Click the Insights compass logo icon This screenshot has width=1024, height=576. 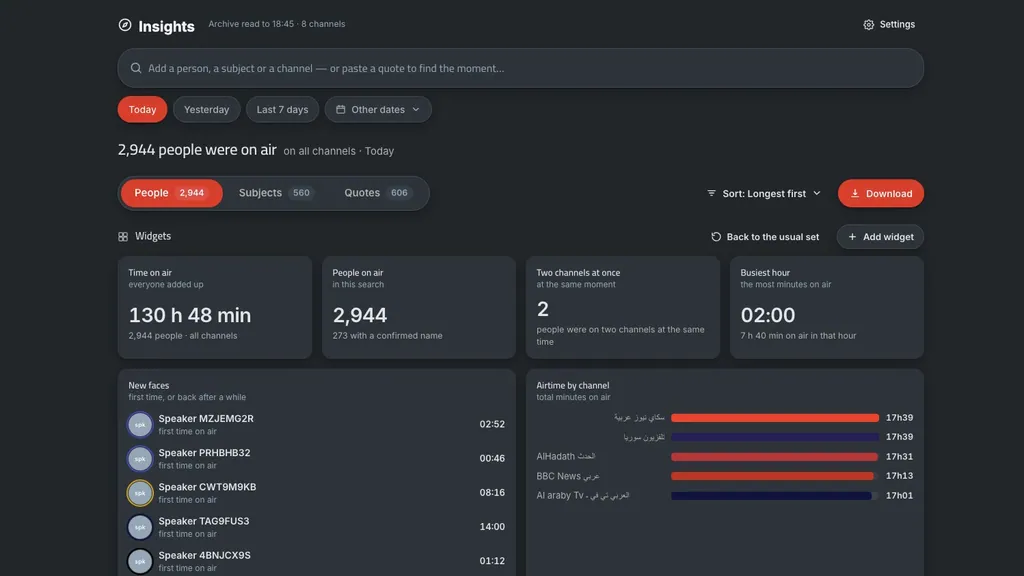[x=125, y=25]
